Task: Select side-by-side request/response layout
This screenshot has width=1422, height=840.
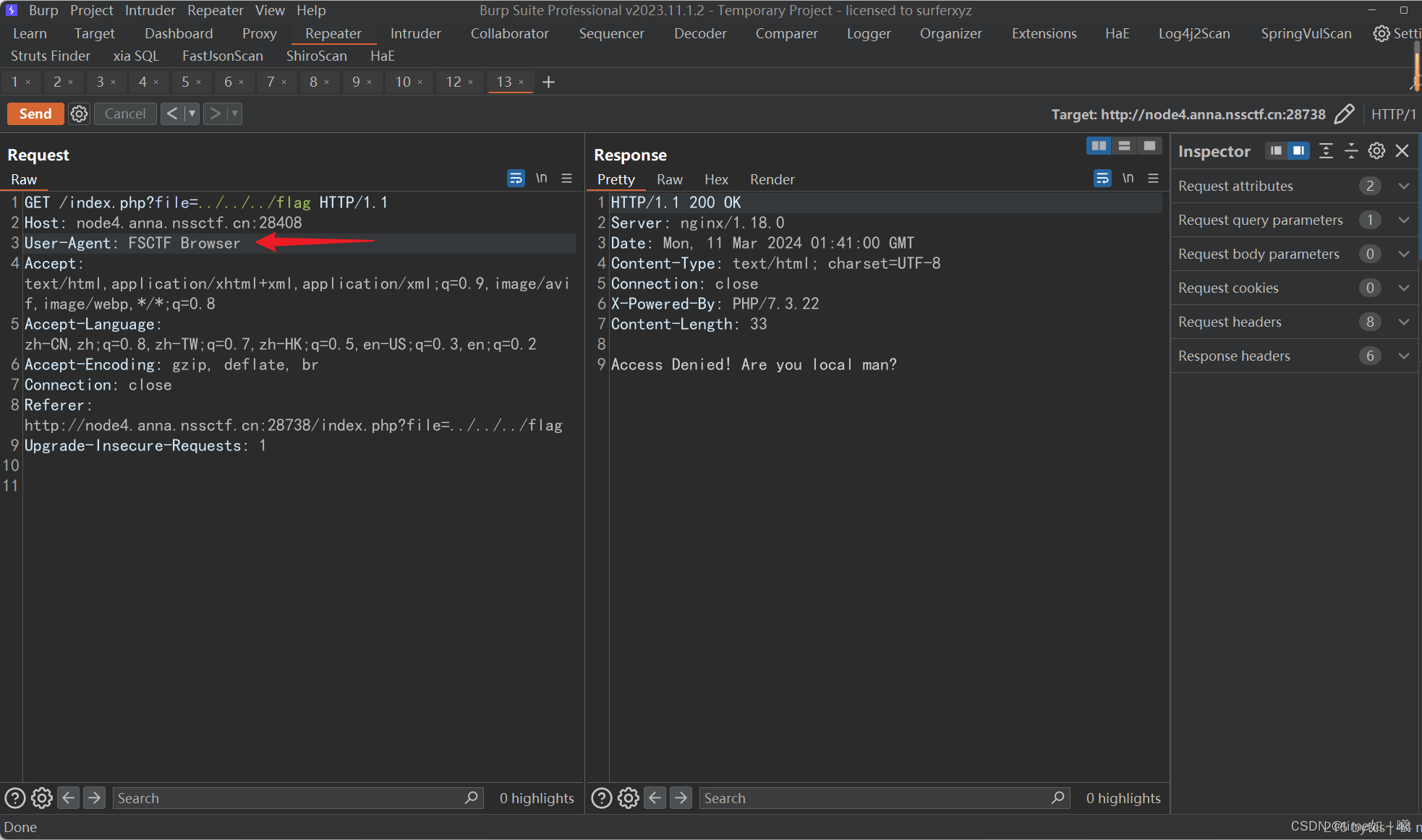Action: point(1099,146)
